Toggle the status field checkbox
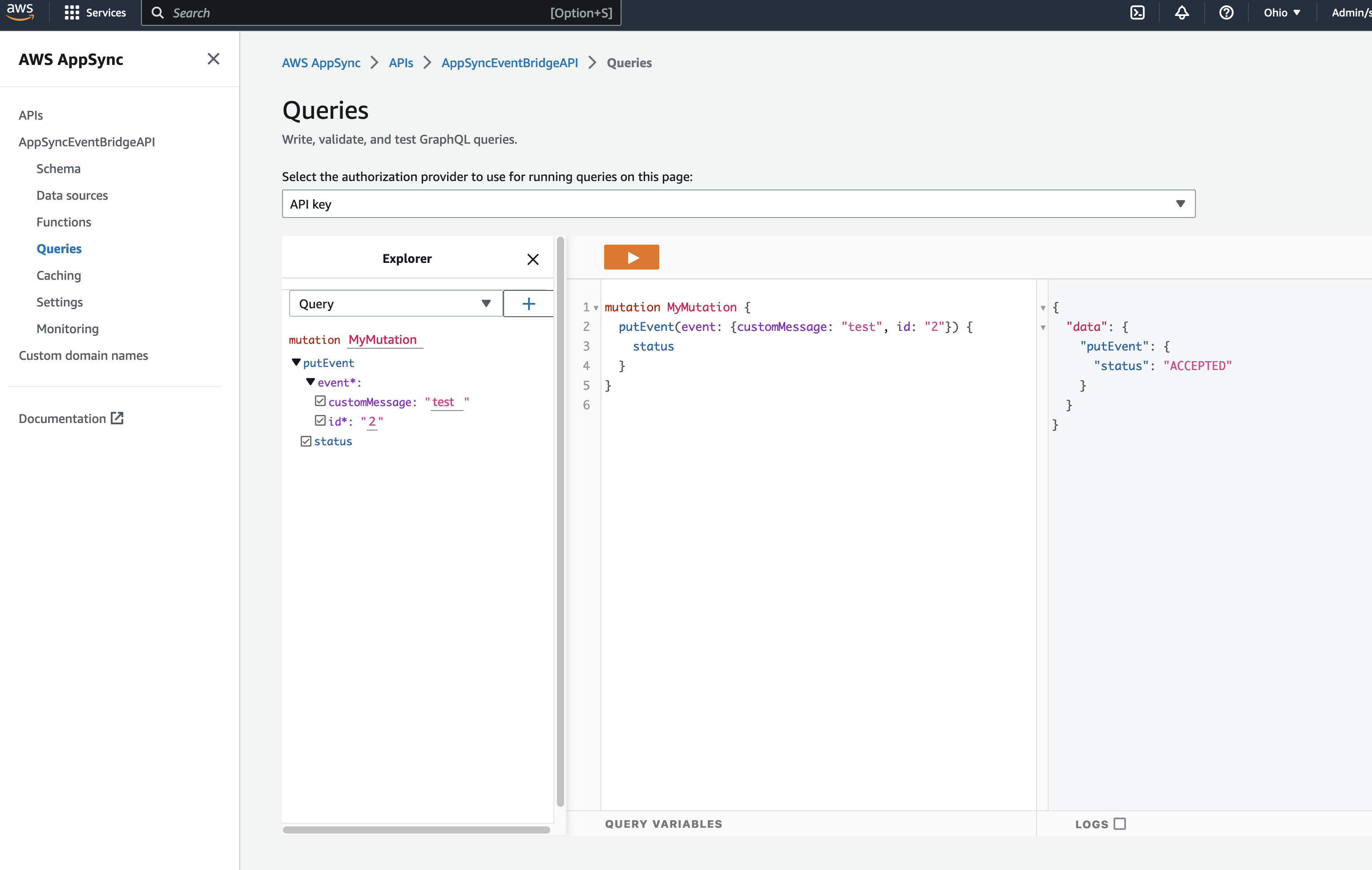This screenshot has height=870, width=1372. (306, 441)
